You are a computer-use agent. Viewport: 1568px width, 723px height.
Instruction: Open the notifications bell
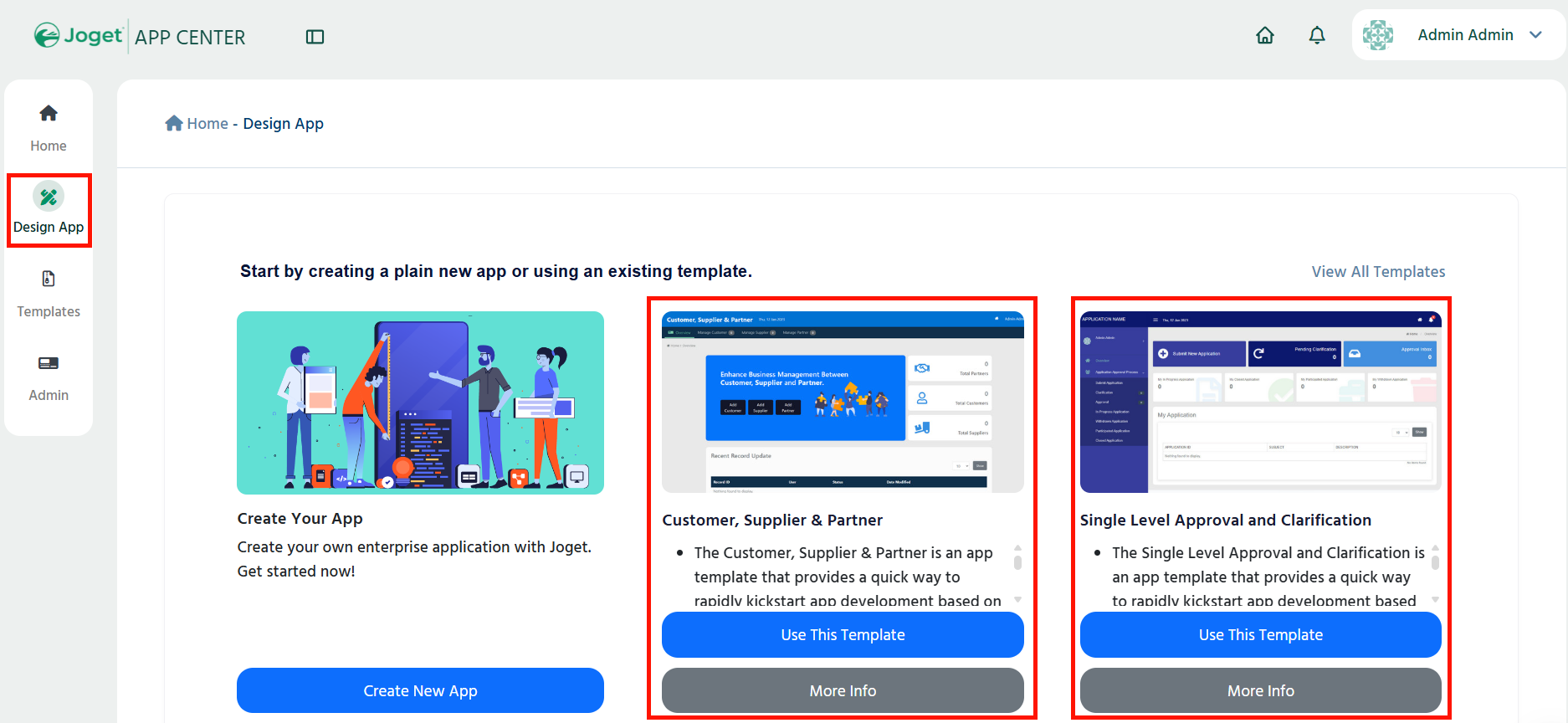[1317, 35]
